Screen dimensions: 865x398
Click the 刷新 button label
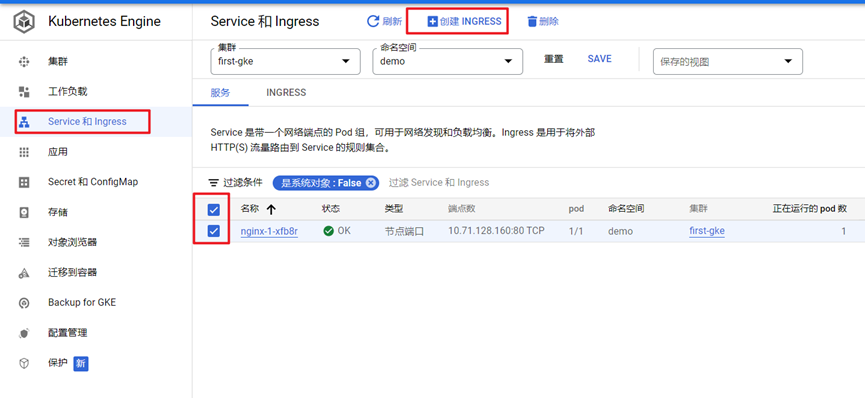tap(392, 22)
